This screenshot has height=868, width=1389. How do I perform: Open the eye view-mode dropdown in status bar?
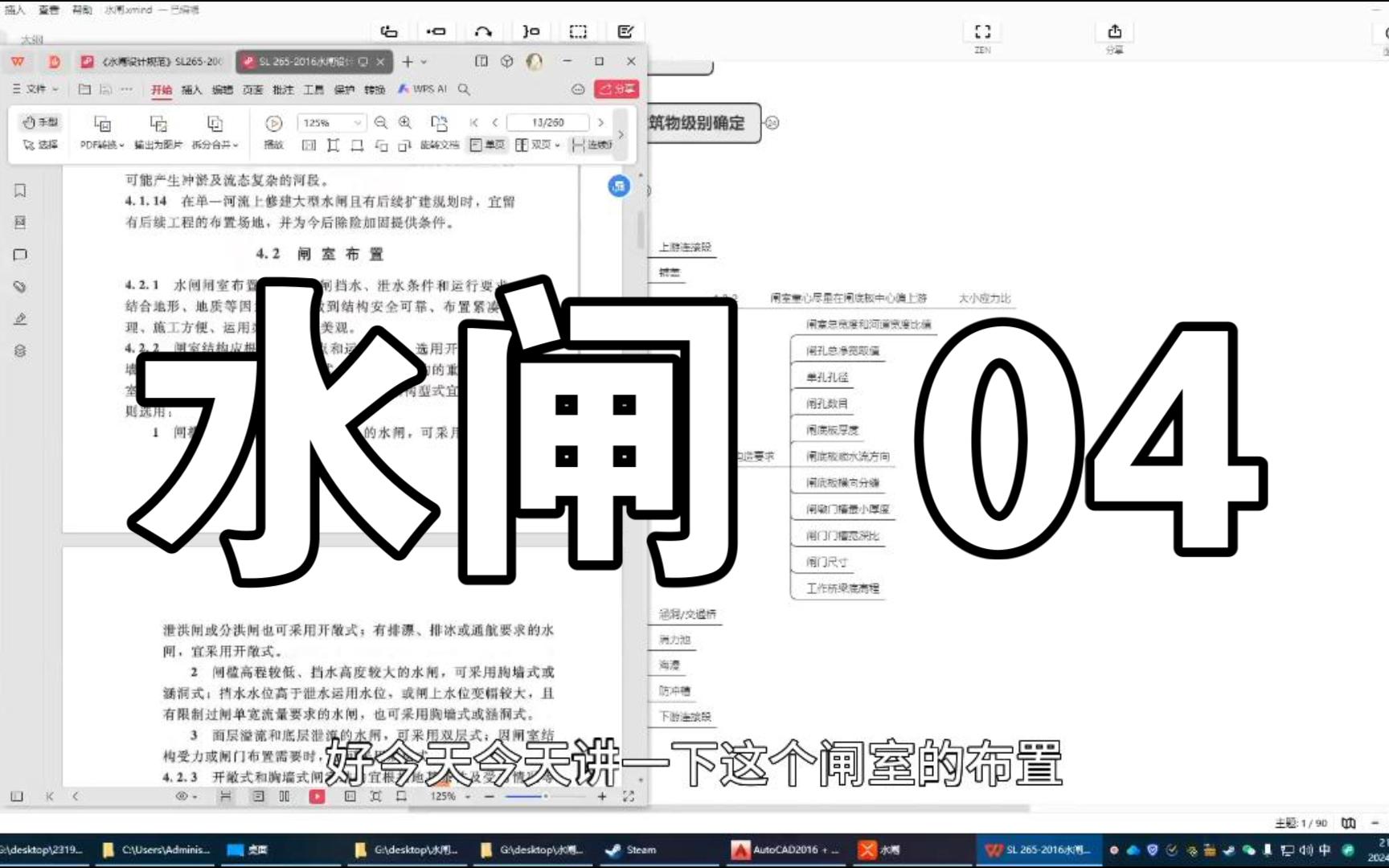[x=186, y=796]
